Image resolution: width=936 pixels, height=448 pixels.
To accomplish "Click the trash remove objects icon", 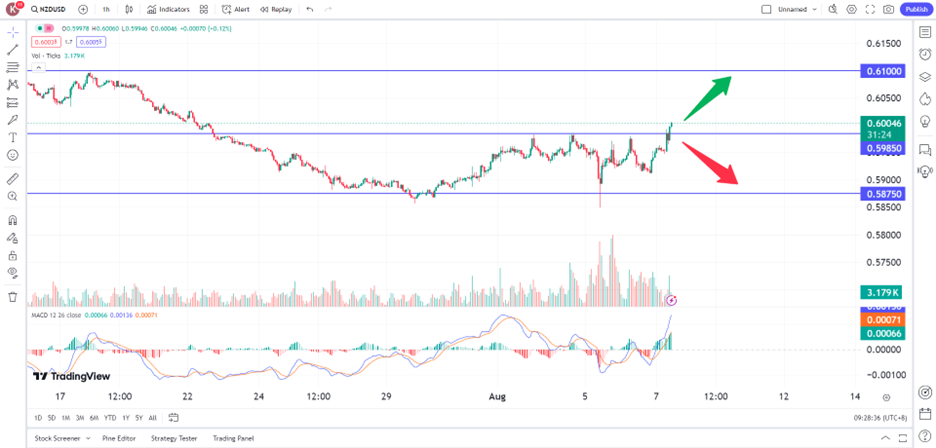I will (13, 296).
